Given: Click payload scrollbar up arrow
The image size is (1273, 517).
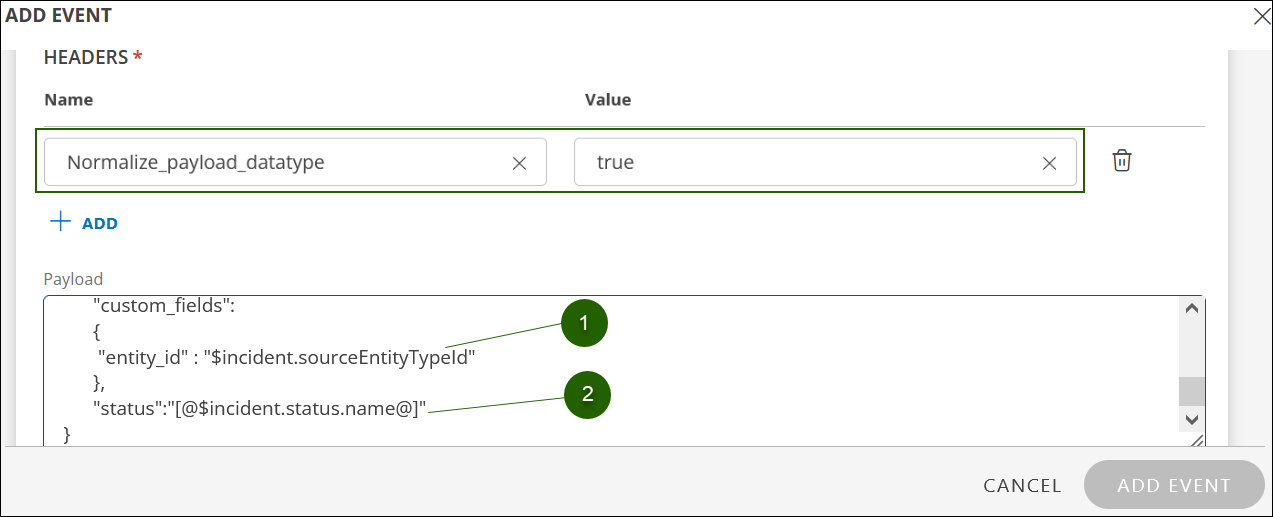Looking at the screenshot, I should click(x=1191, y=309).
